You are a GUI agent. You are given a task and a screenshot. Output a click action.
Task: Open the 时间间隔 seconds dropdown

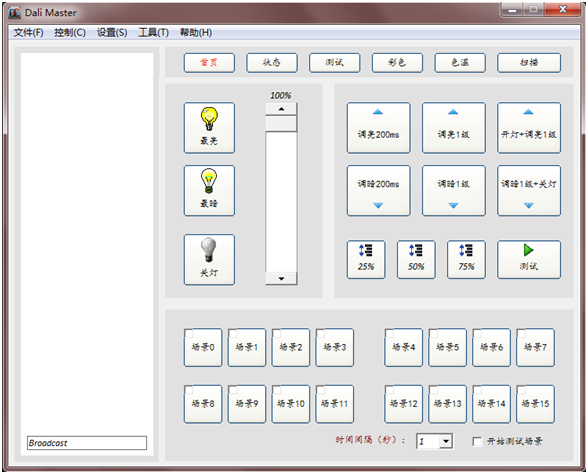coord(446,441)
